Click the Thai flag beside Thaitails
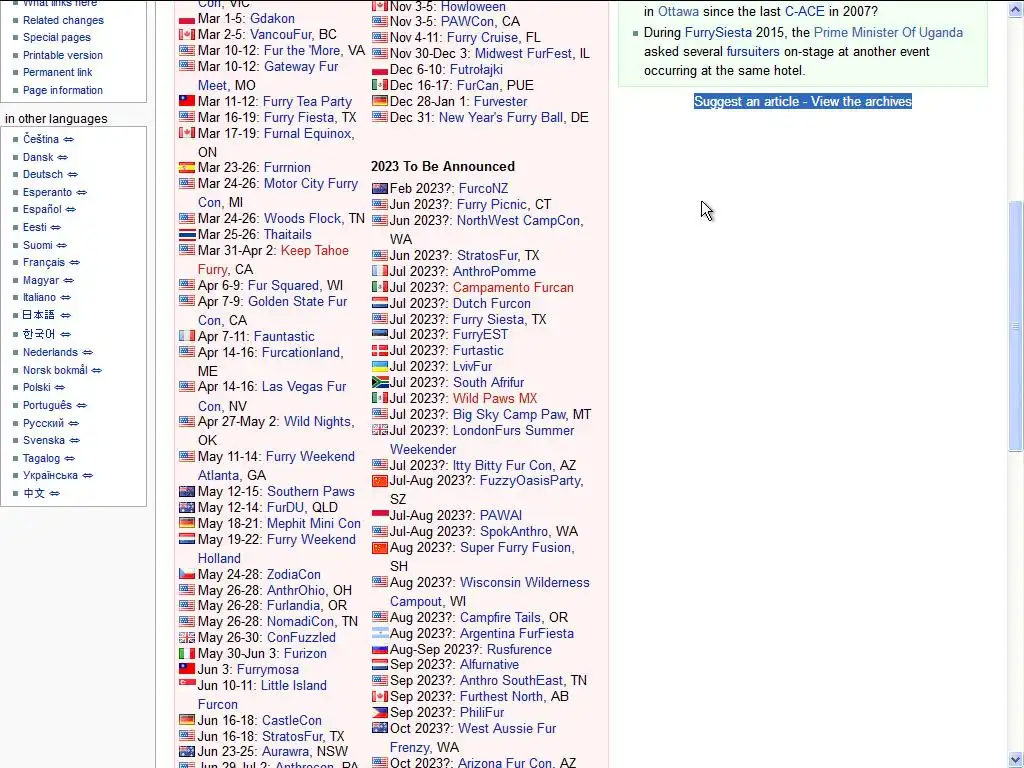This screenshot has height=768, width=1024. 187,234
